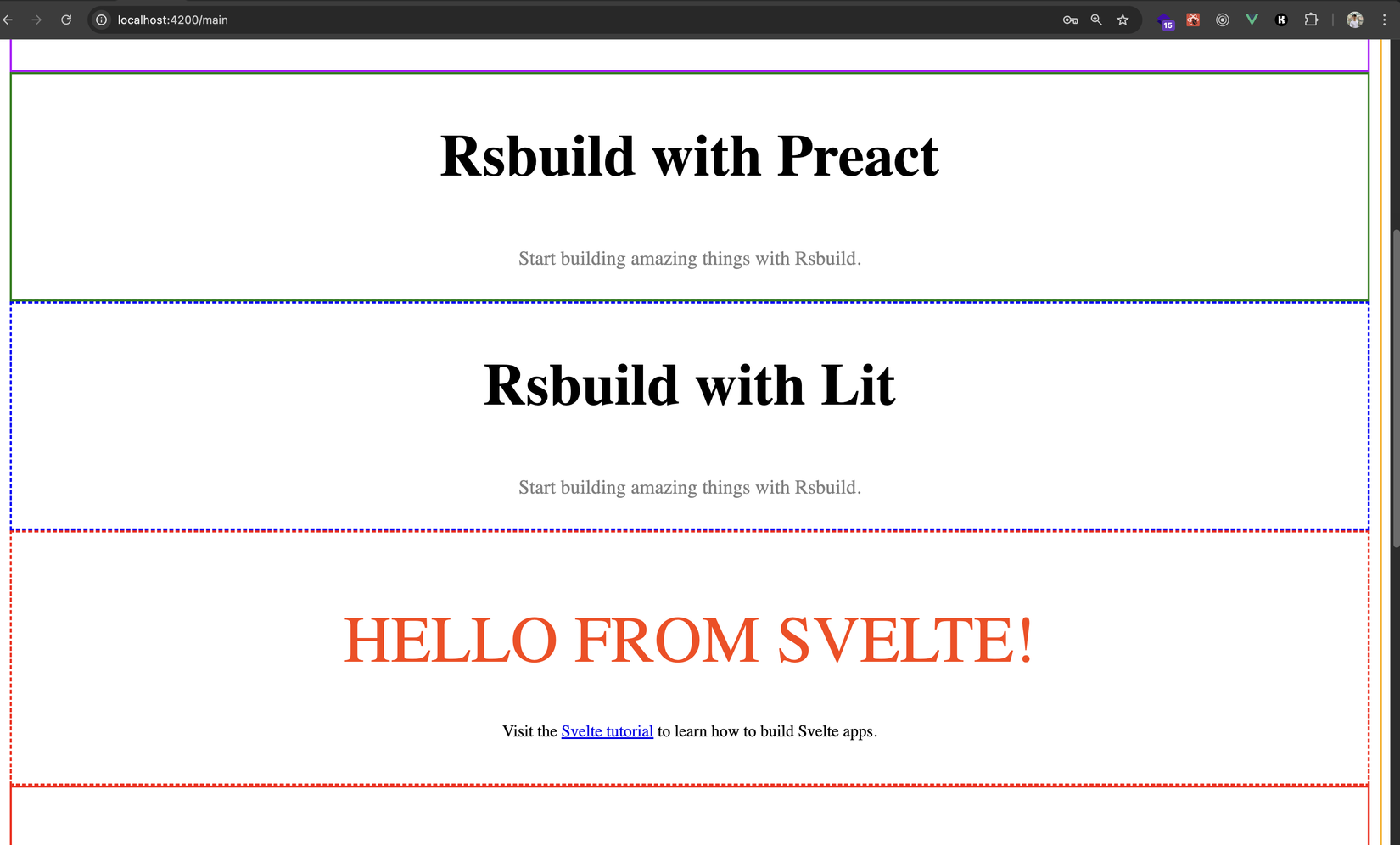The image size is (1400, 845).
Task: Click the forward navigation arrow
Action: pyautogui.click(x=36, y=20)
